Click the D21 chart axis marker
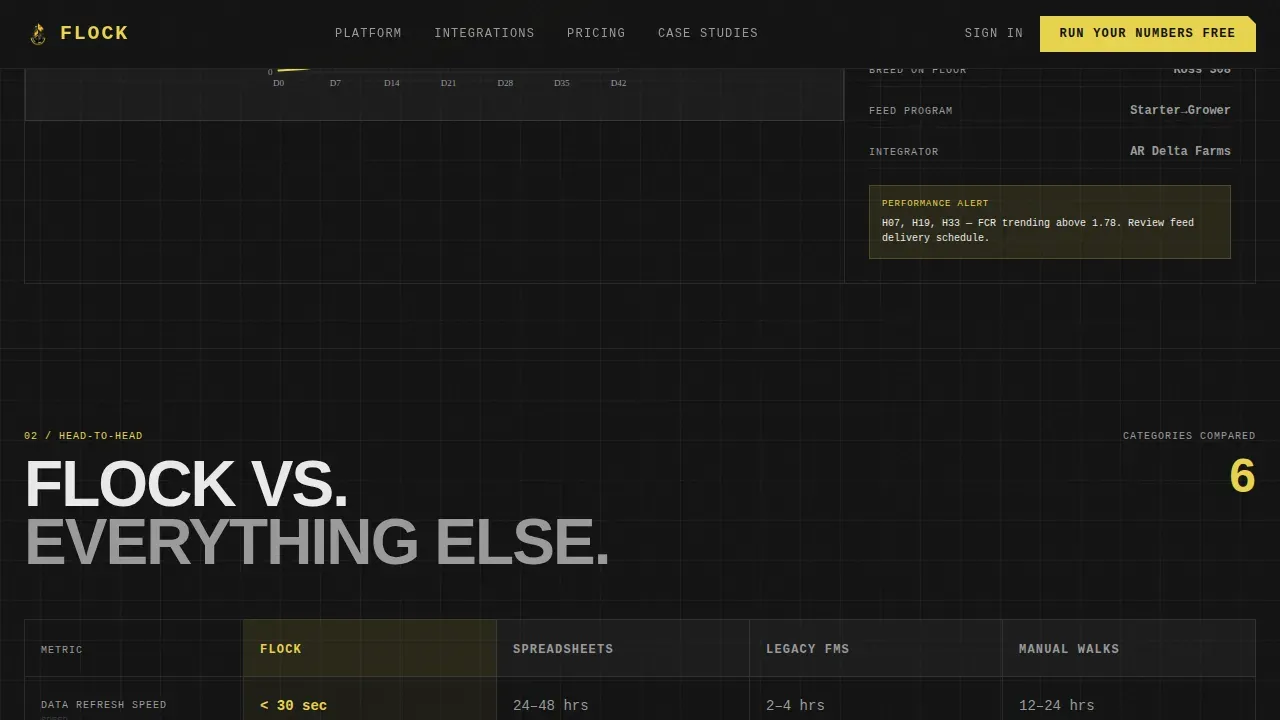The image size is (1280, 720). pyautogui.click(x=448, y=83)
